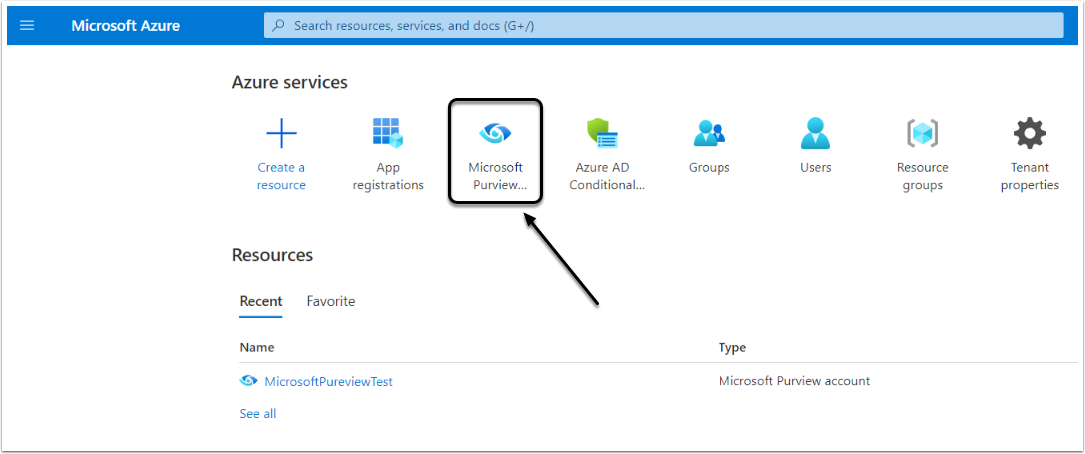
Task: Click the App registrations grid icon
Action: [388, 133]
